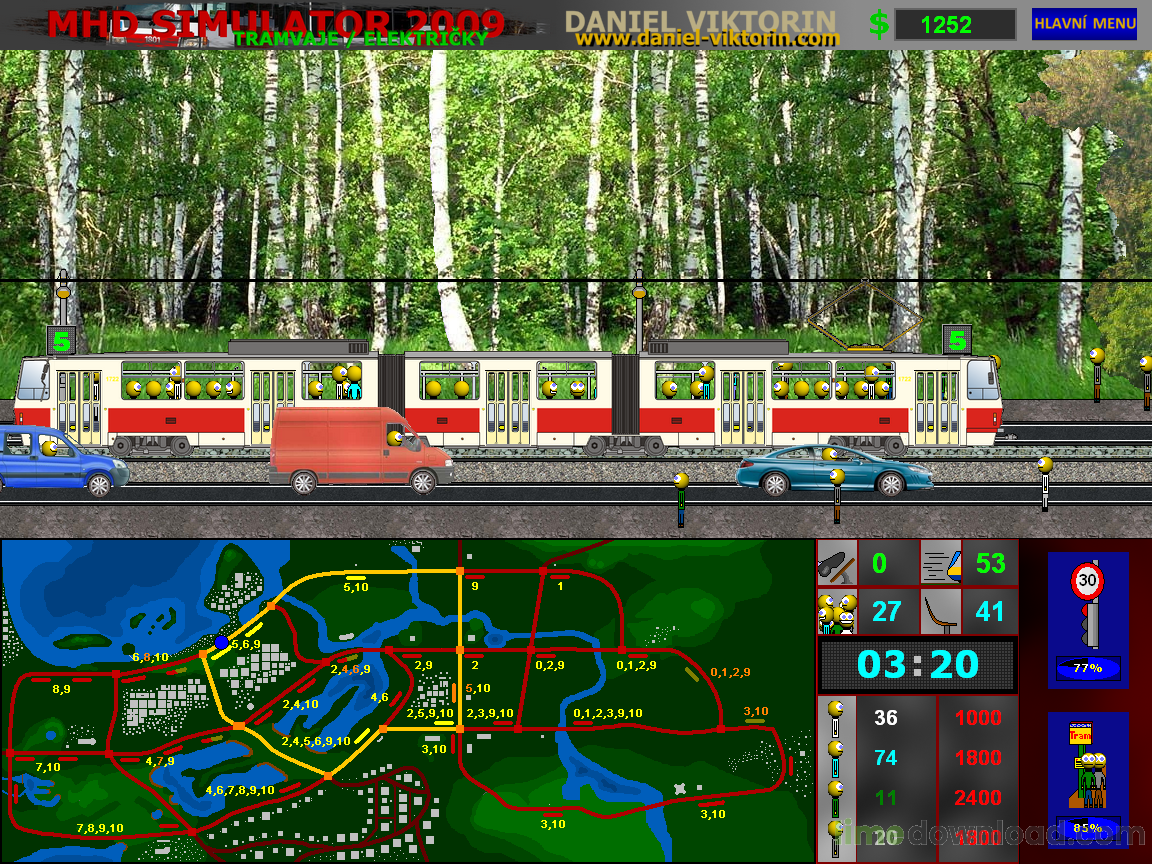Click the cyan-body passenger icon beside 74
The image size is (1152, 864).
point(836,758)
